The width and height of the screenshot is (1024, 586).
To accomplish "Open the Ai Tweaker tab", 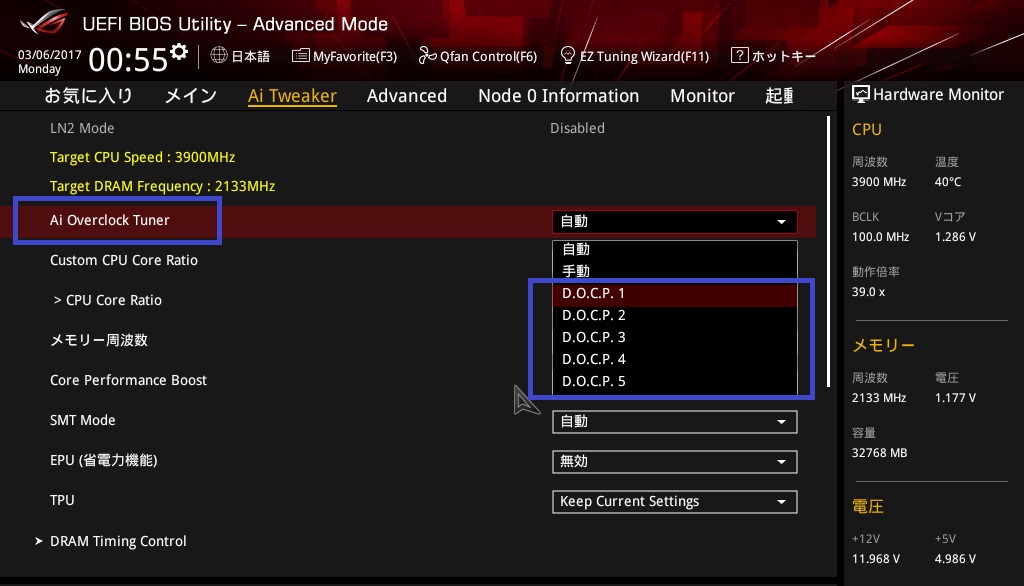I will [x=293, y=96].
